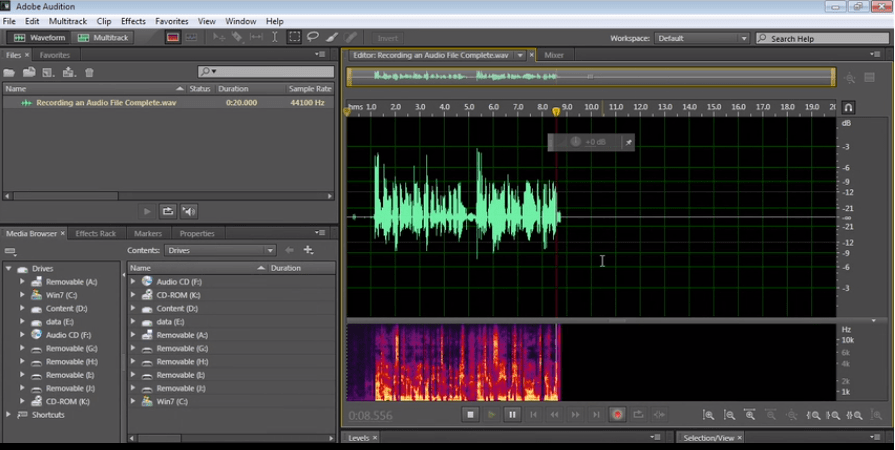Image resolution: width=895 pixels, height=450 pixels.
Task: Pause recording with the Pause button
Action: pos(512,415)
